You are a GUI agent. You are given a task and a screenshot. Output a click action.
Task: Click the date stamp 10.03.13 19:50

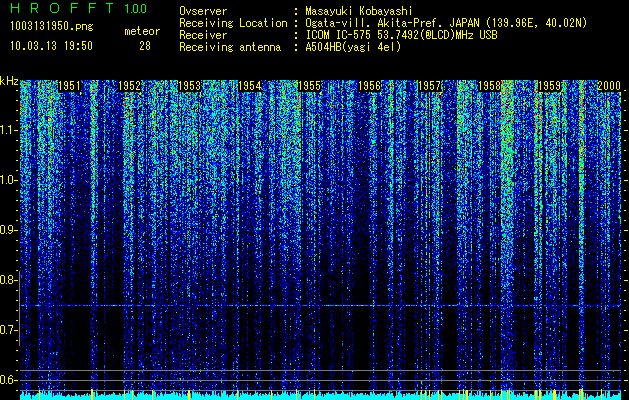[x=51, y=46]
